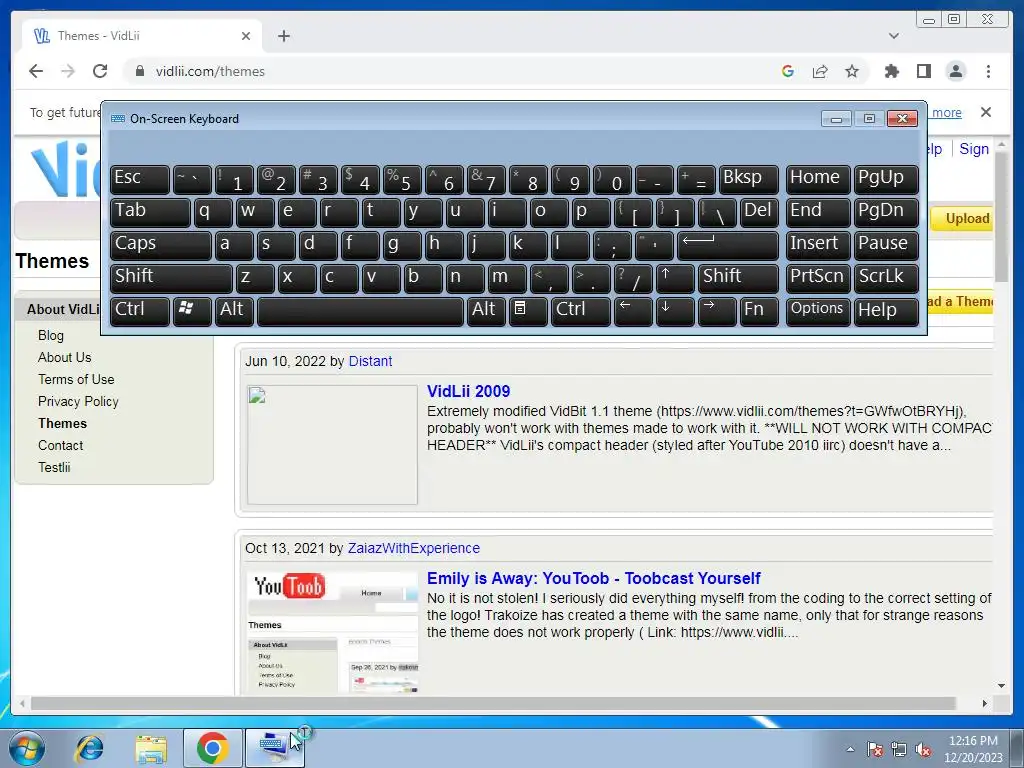Bookmark this page with the star icon
This screenshot has width=1024, height=768.
pyautogui.click(x=852, y=71)
